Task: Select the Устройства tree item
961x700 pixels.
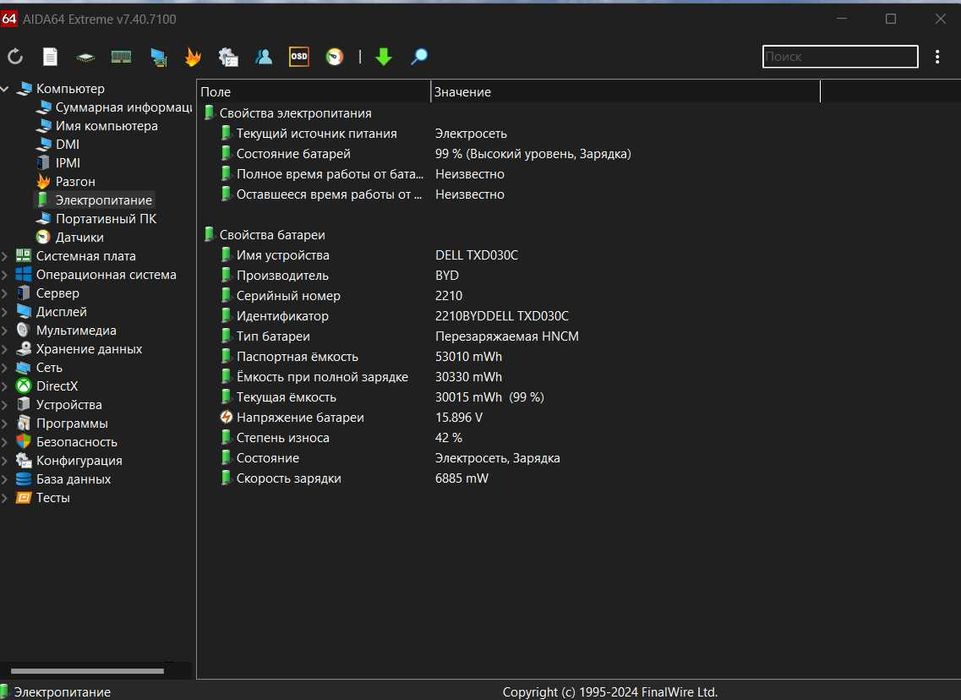Action: point(59,405)
